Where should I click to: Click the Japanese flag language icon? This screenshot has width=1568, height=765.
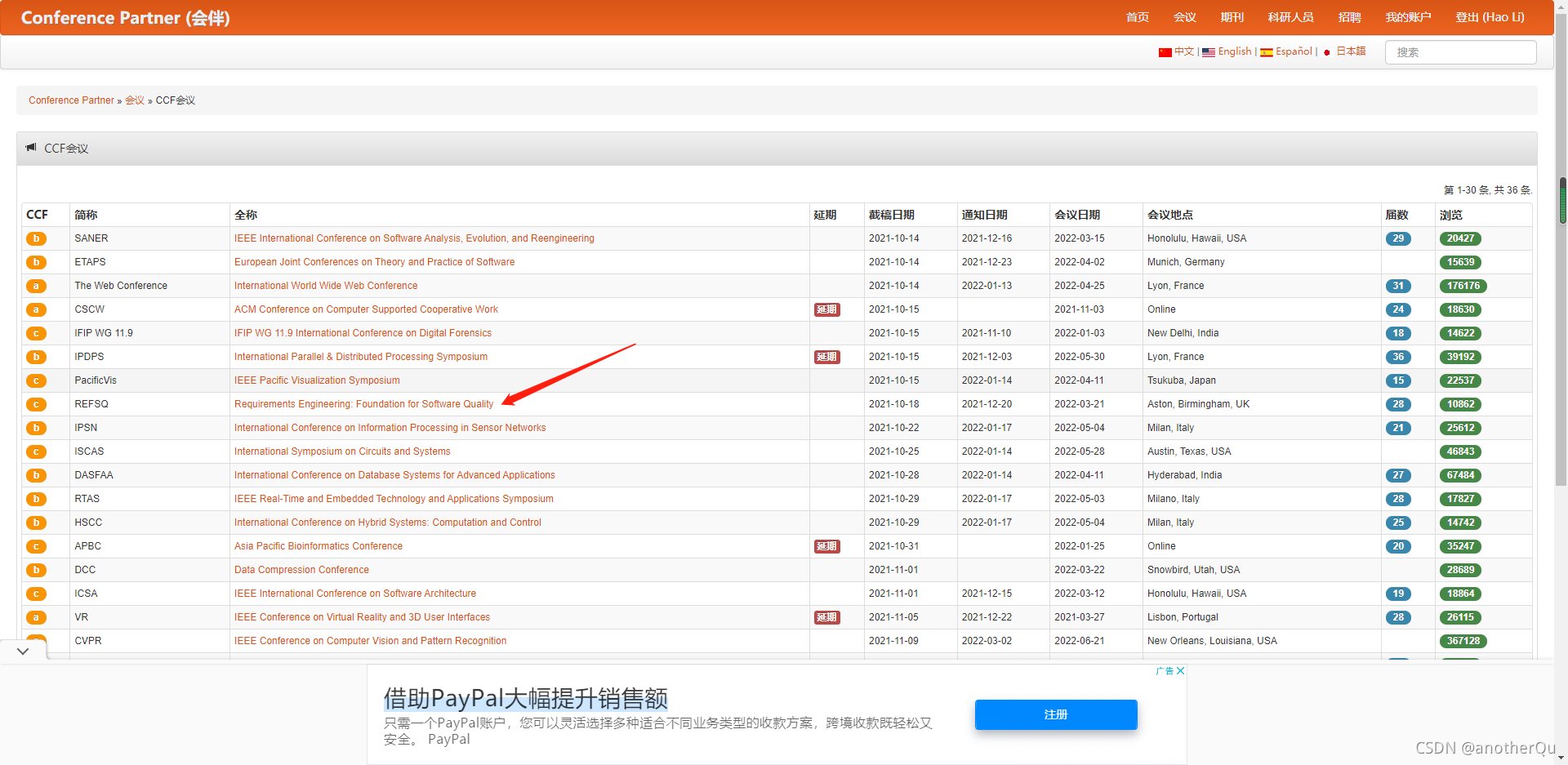[x=1327, y=52]
